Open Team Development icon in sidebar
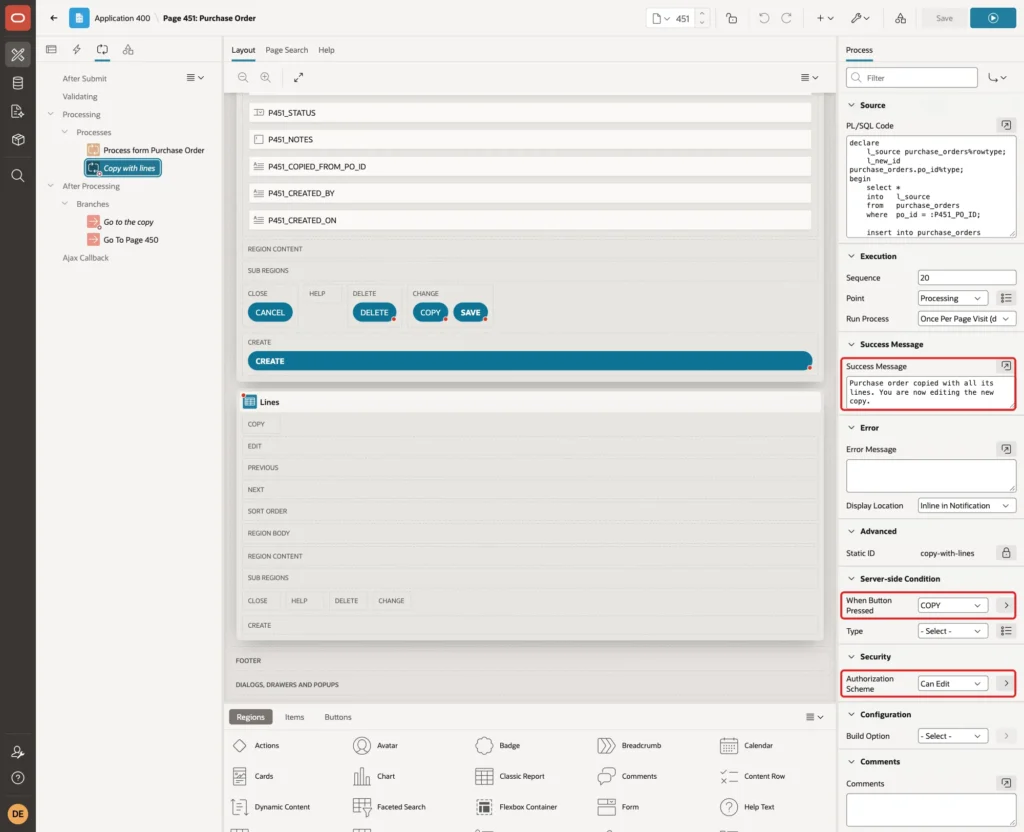 [18, 111]
